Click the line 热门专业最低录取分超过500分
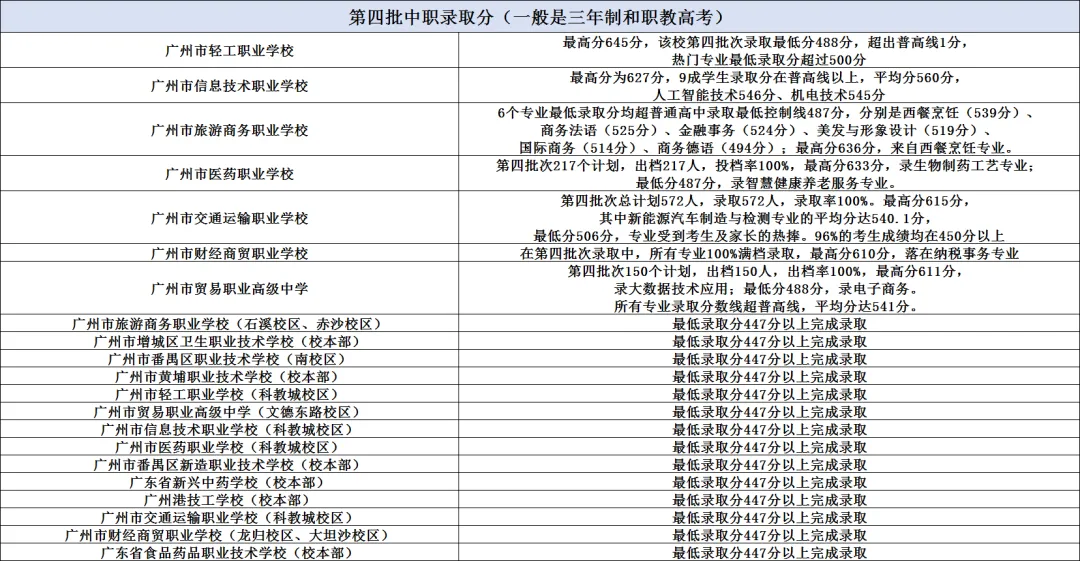Image resolution: width=1080 pixels, height=561 pixels. [x=769, y=60]
